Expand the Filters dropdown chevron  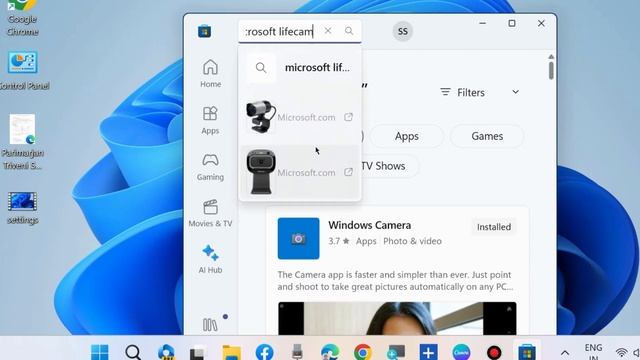[x=516, y=92]
